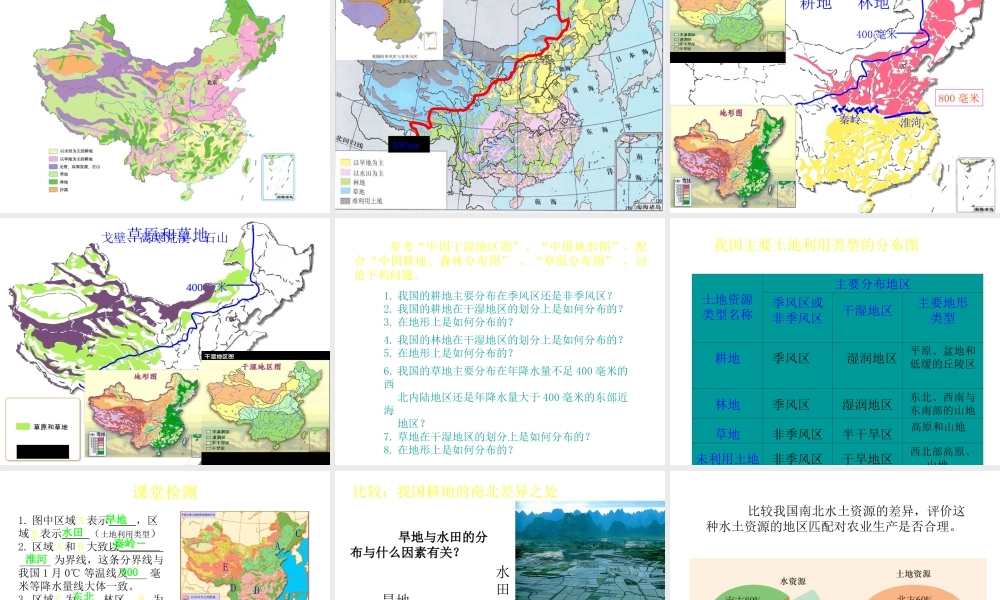Viewport: 1000px width, 600px height.
Task: Click the 水资源 chart label
Action: [x=793, y=581]
